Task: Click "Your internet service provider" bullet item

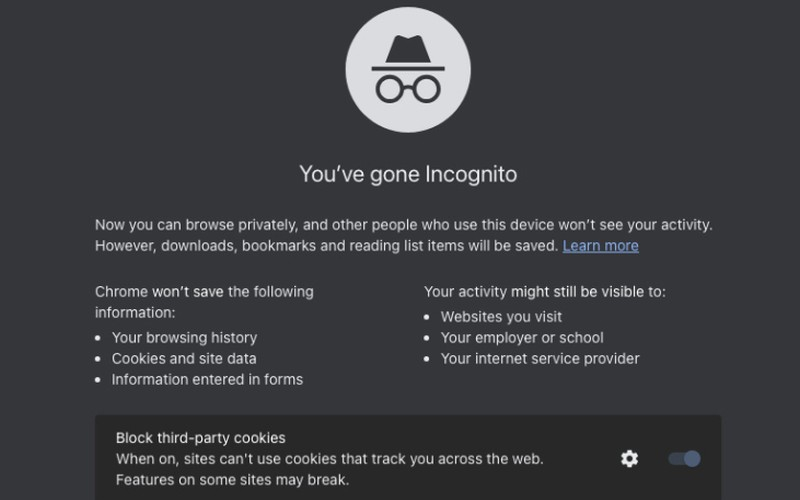Action: (x=540, y=358)
